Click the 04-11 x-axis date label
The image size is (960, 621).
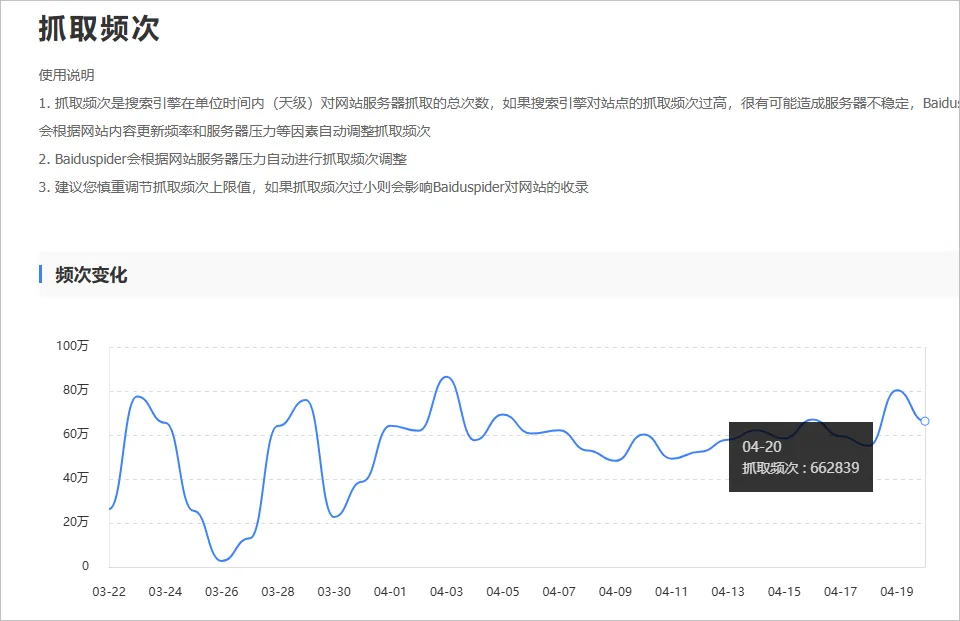672,592
